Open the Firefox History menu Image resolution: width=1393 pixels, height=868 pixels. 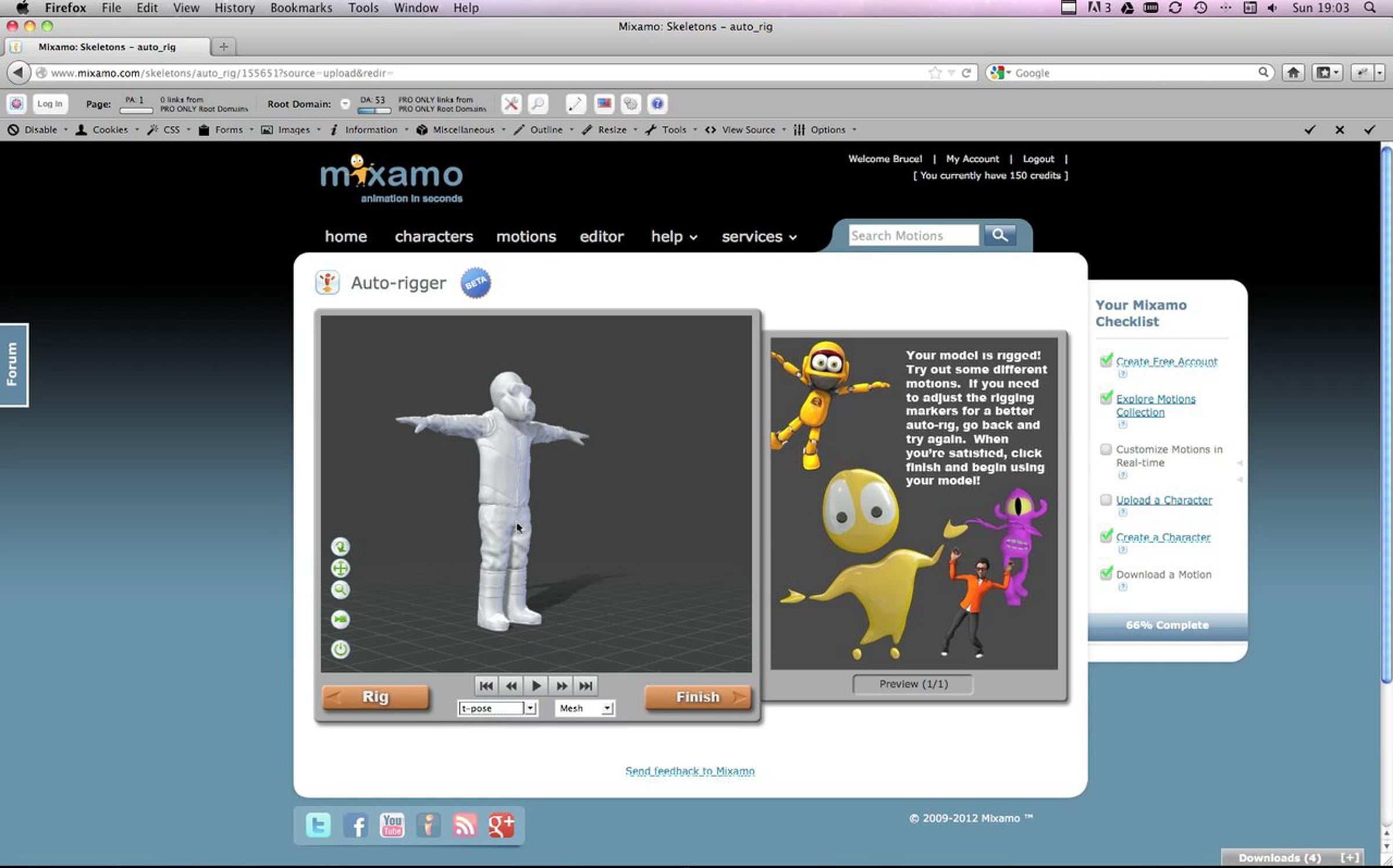click(234, 8)
